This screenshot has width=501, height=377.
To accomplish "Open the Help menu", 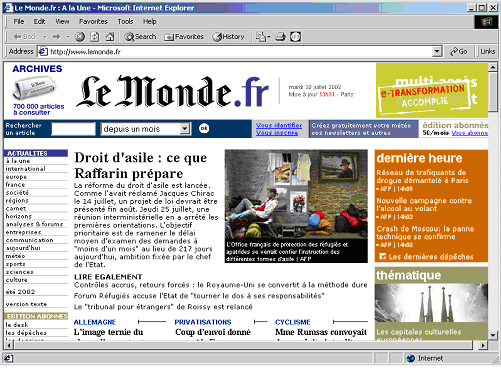I will point(150,22).
